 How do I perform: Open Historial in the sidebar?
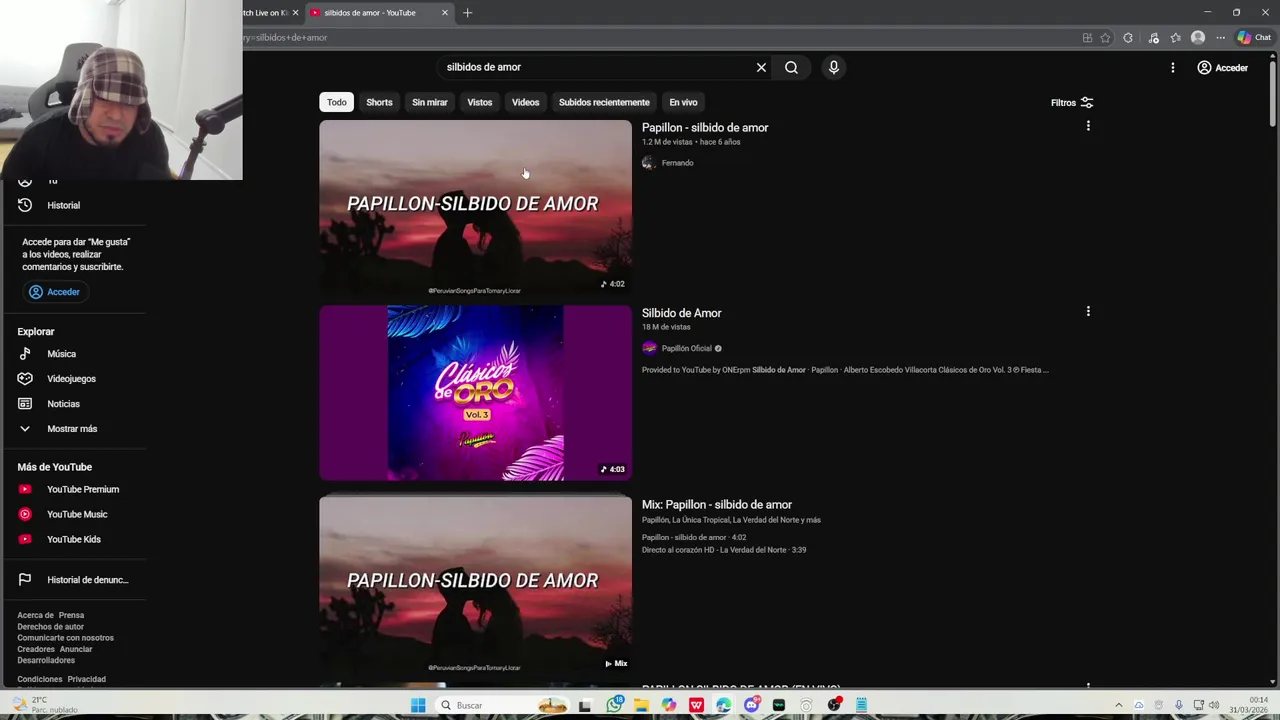point(63,205)
